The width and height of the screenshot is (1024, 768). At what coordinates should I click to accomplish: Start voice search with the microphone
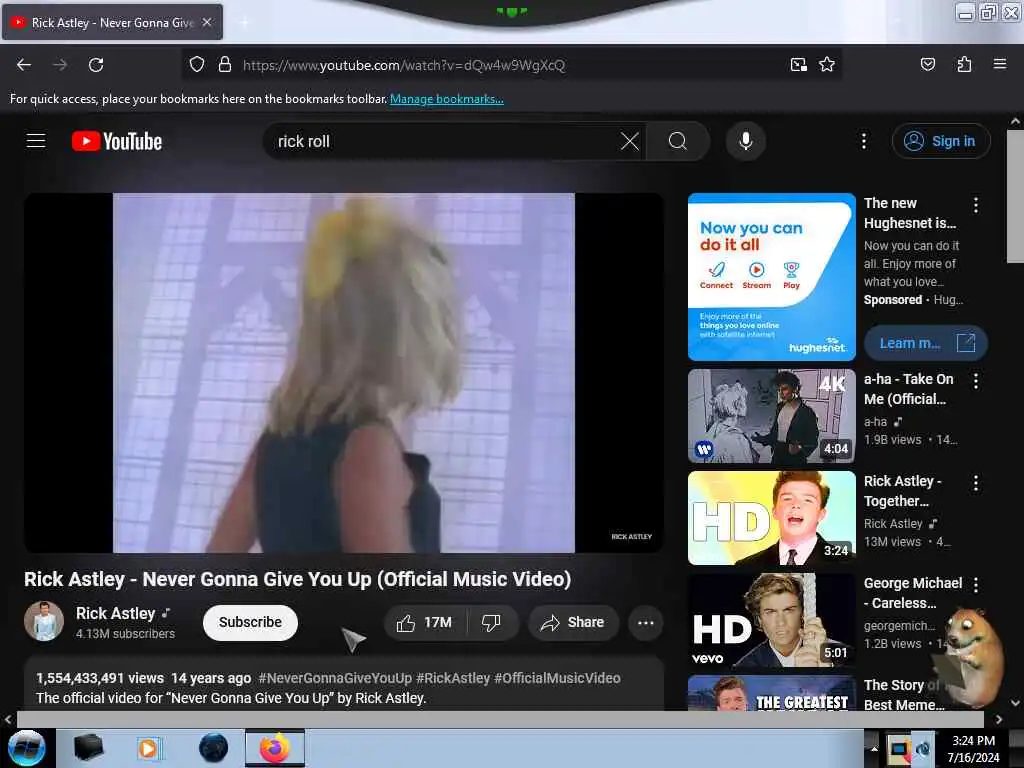746,141
